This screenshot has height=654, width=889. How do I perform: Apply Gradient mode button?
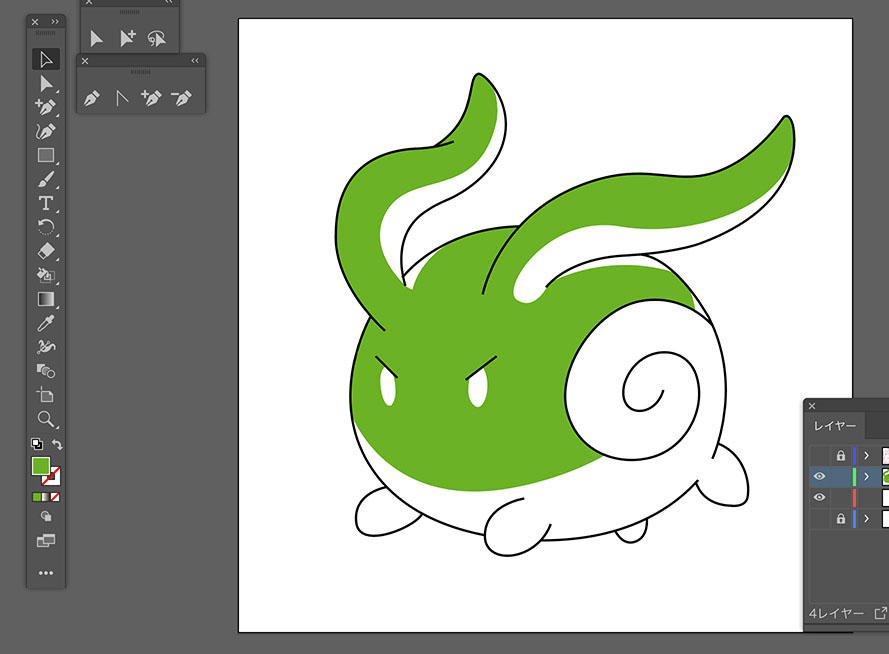click(x=46, y=497)
